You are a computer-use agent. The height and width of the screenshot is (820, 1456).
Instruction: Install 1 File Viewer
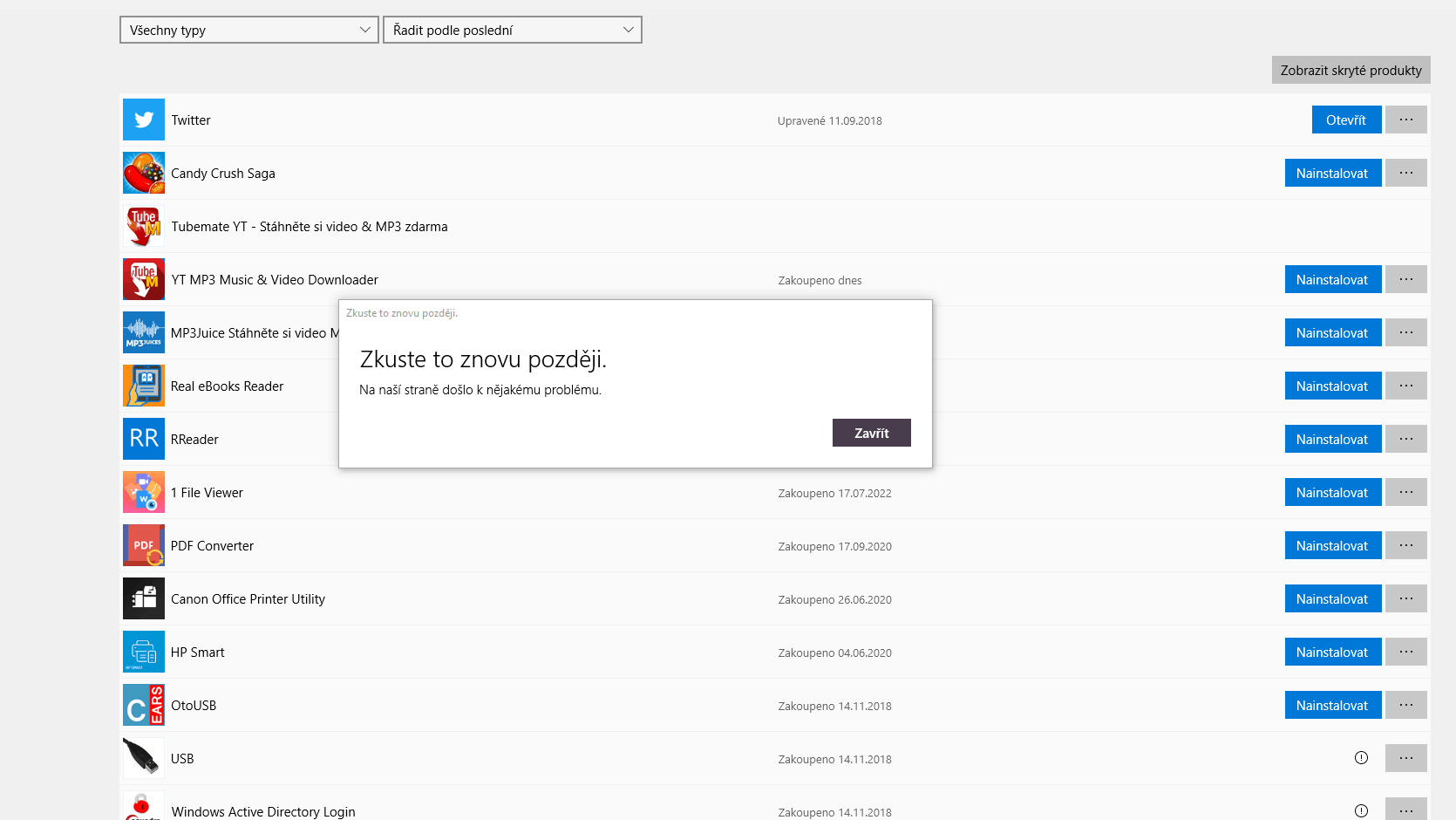click(x=1333, y=492)
